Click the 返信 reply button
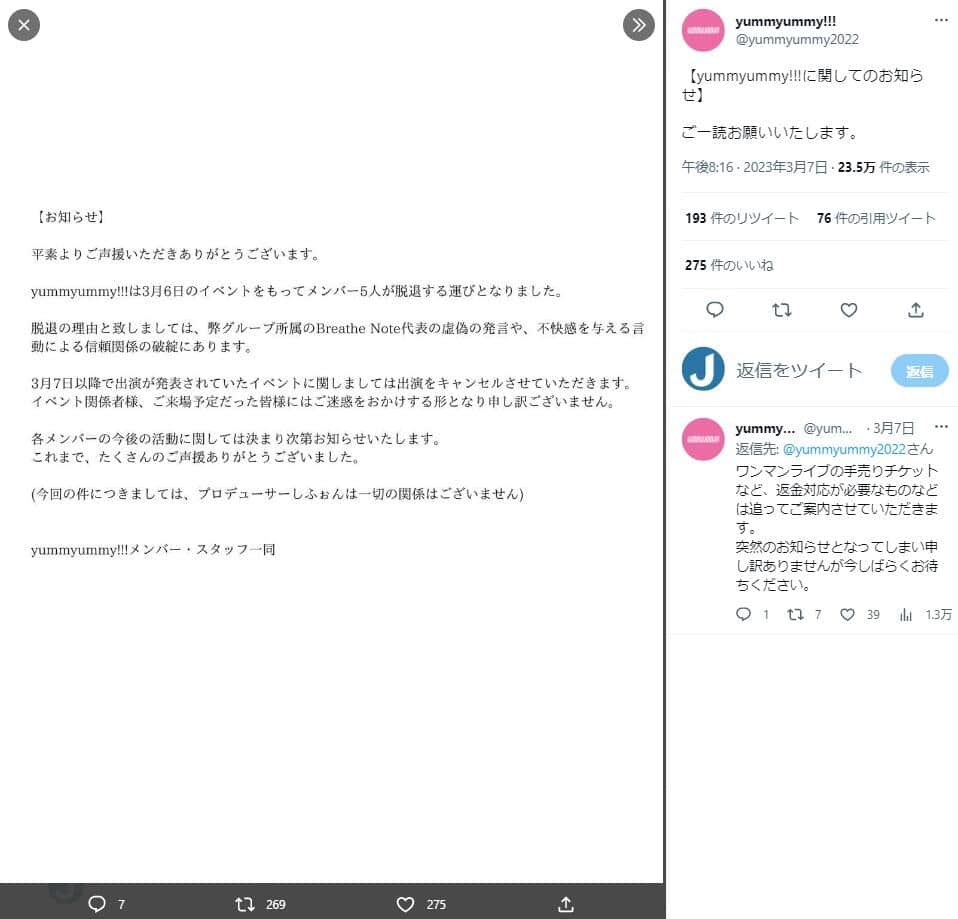 pos(918,370)
